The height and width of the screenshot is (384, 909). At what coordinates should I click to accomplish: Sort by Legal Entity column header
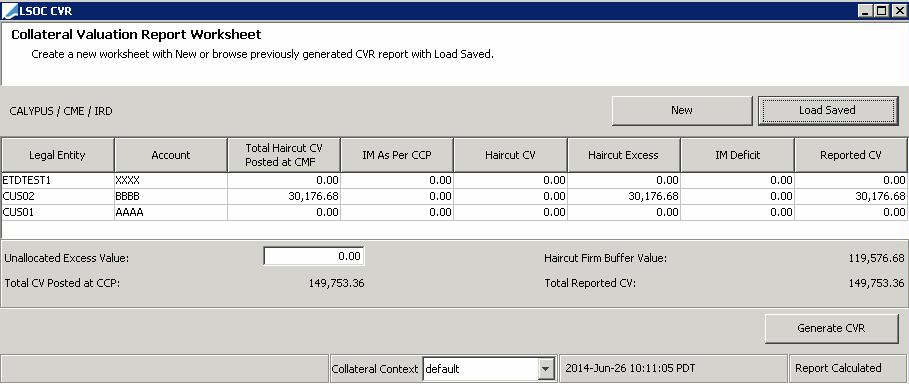click(57, 155)
